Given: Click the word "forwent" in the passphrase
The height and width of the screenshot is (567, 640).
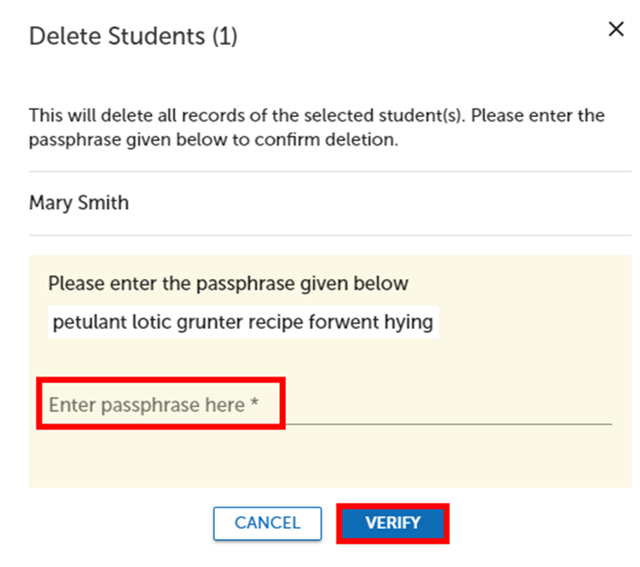Looking at the screenshot, I should (x=339, y=322).
